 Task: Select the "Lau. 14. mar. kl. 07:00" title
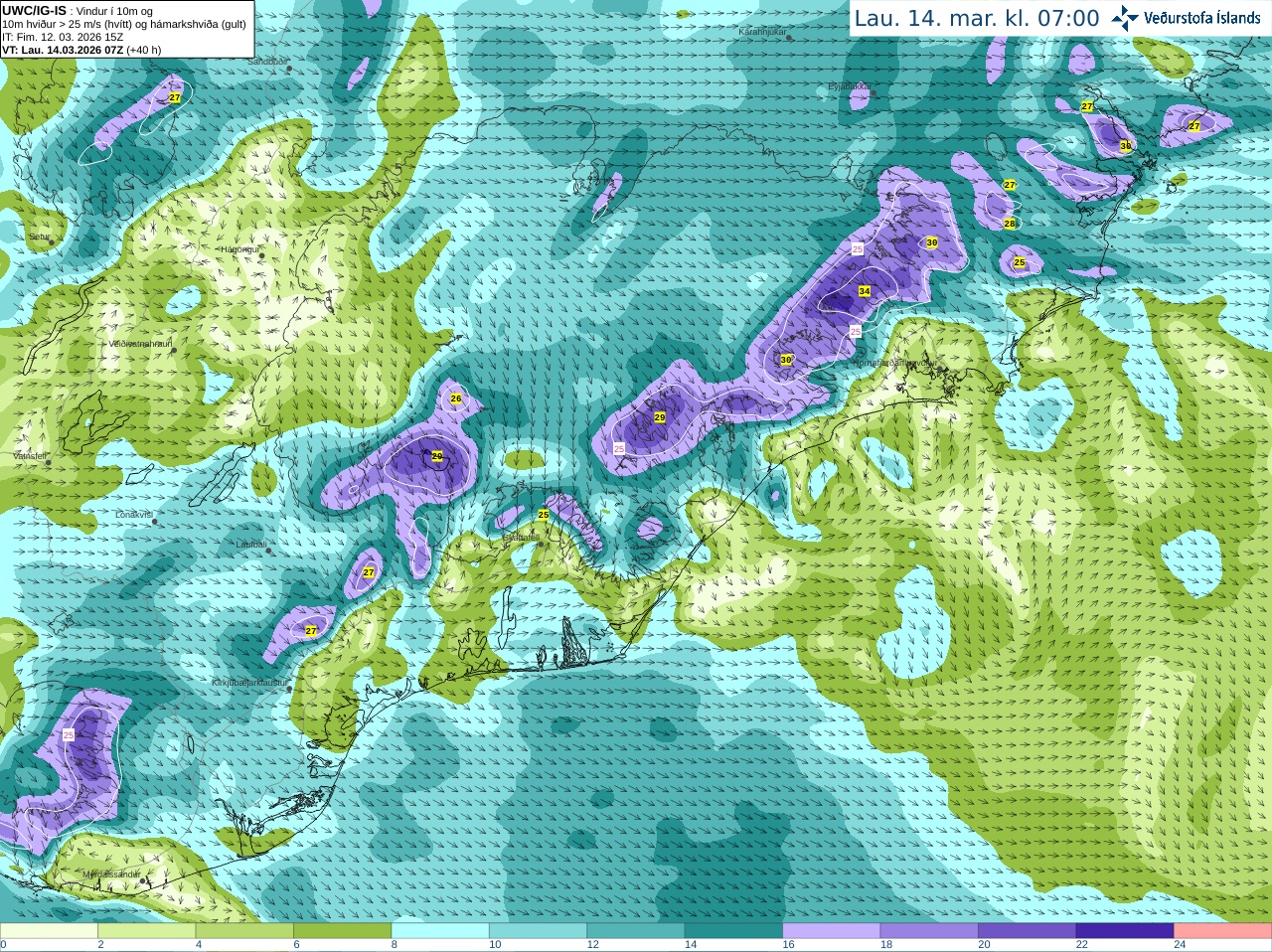coord(977,18)
